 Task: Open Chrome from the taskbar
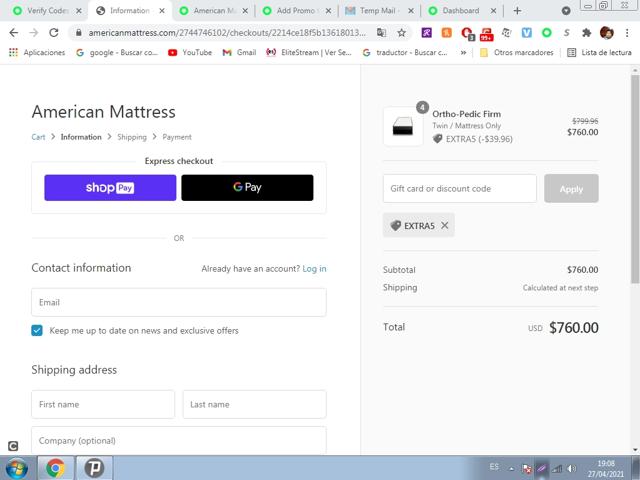click(x=56, y=468)
